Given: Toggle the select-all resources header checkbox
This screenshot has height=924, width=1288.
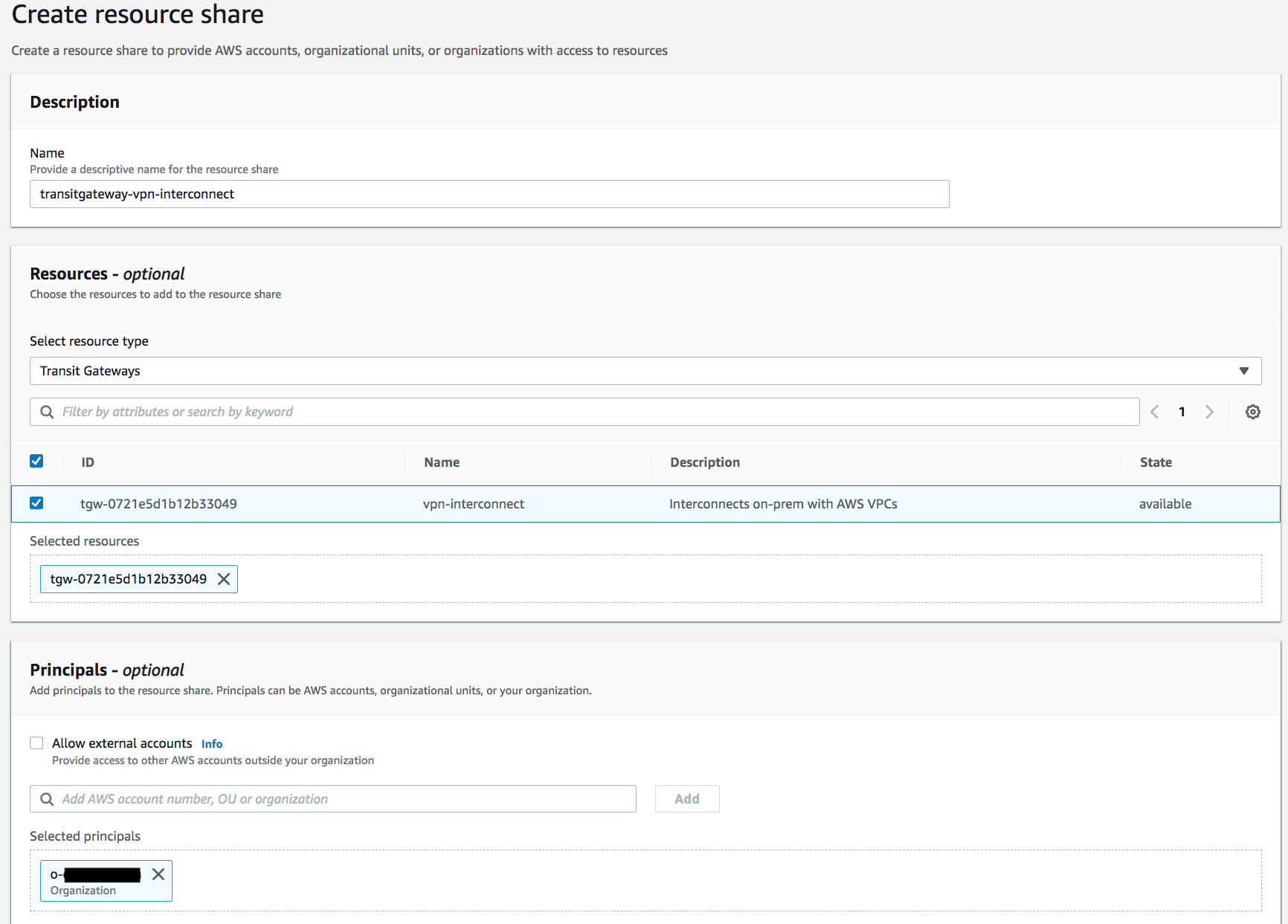Looking at the screenshot, I should click(36, 461).
